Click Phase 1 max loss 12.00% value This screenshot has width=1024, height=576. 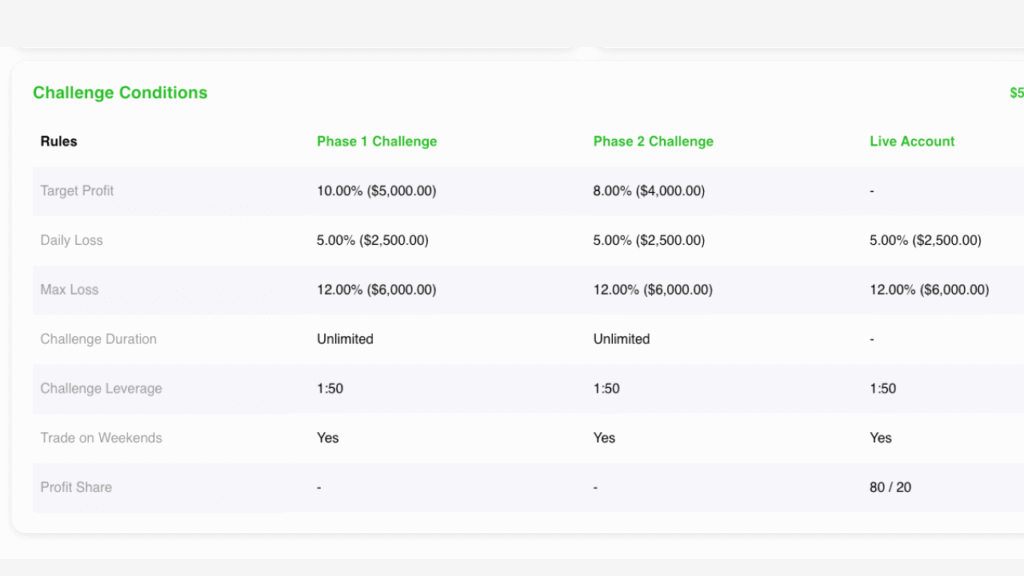(x=376, y=289)
